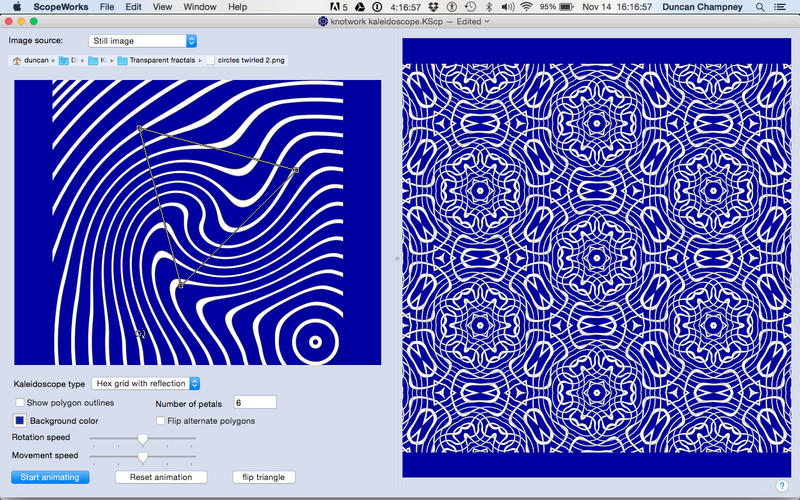Viewport: 800px width, 500px height.
Task: Click the Background color swatch
Action: (20, 421)
